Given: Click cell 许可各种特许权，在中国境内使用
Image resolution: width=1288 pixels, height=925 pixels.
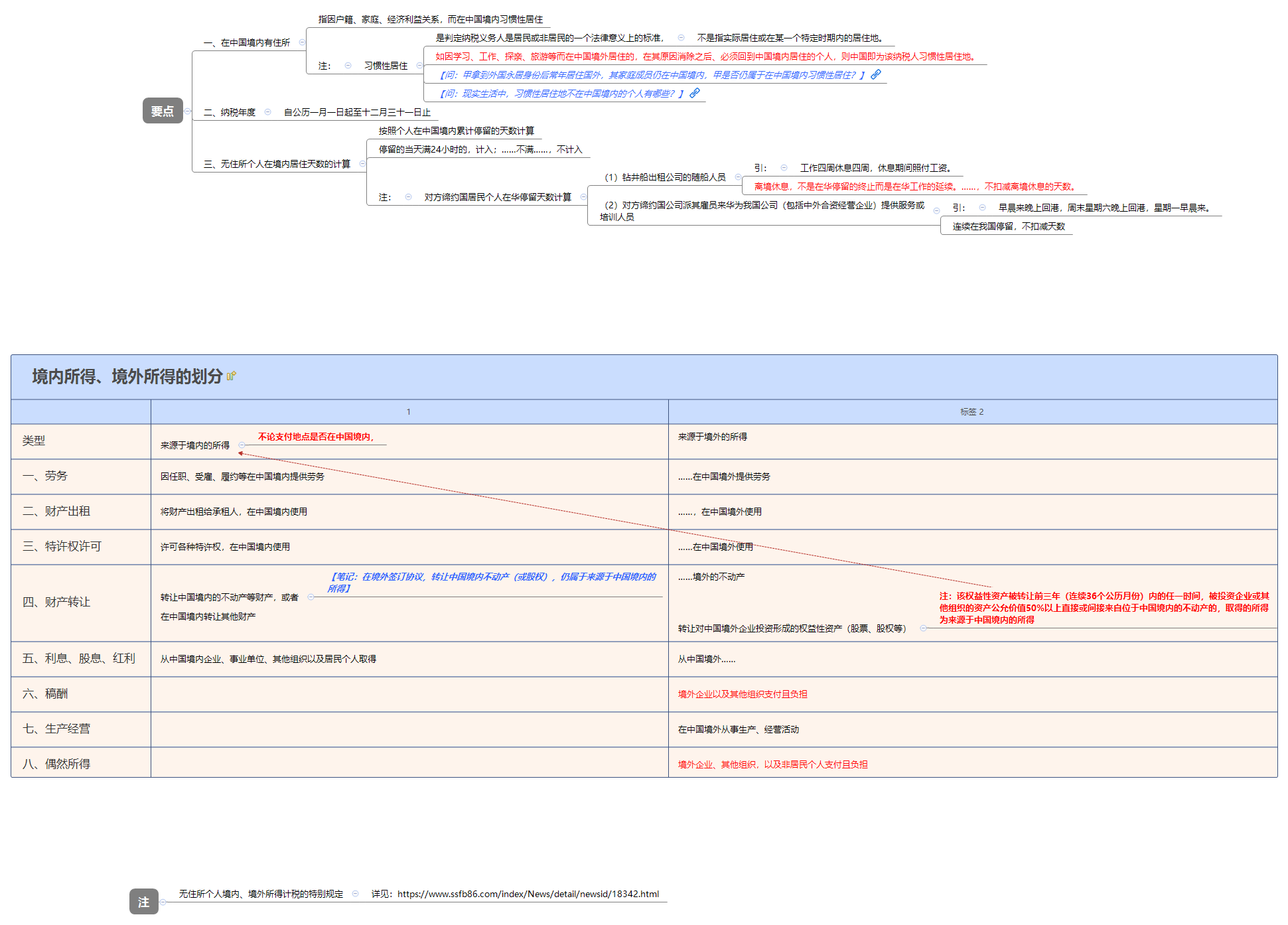Looking at the screenshot, I should point(225,547).
